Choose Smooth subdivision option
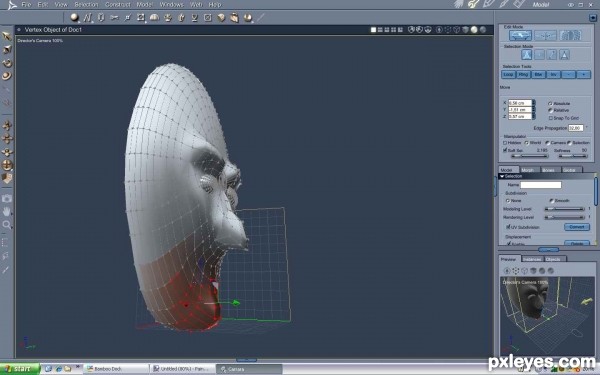Image resolution: width=600 pixels, height=375 pixels. coord(551,201)
